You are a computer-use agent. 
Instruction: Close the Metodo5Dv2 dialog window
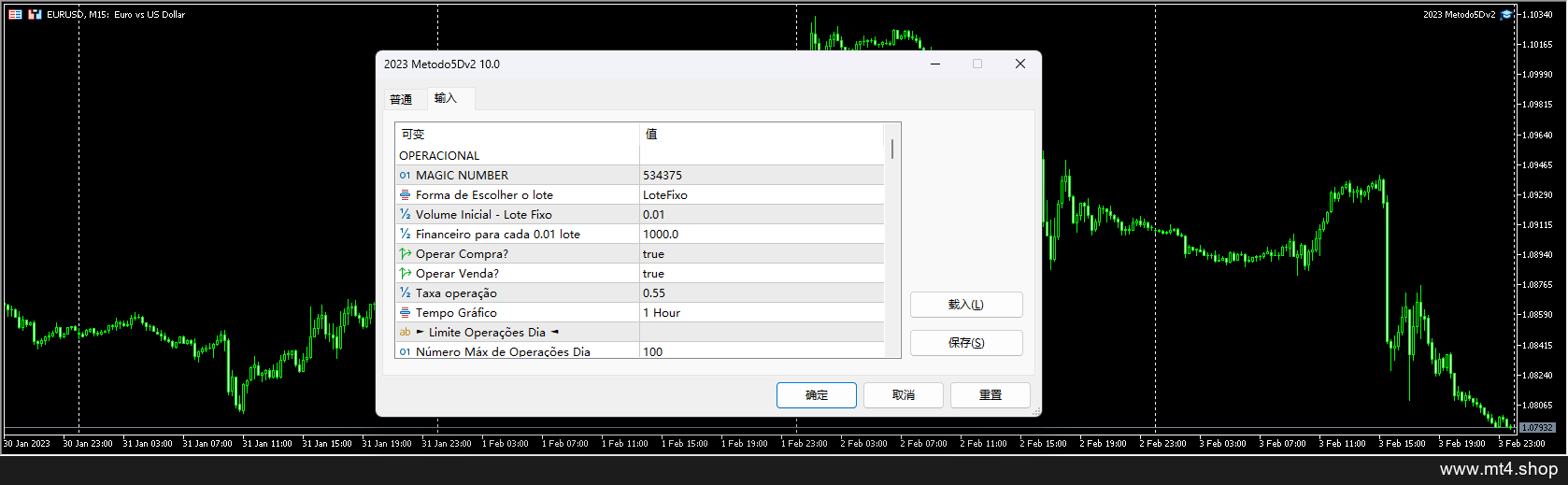1020,64
